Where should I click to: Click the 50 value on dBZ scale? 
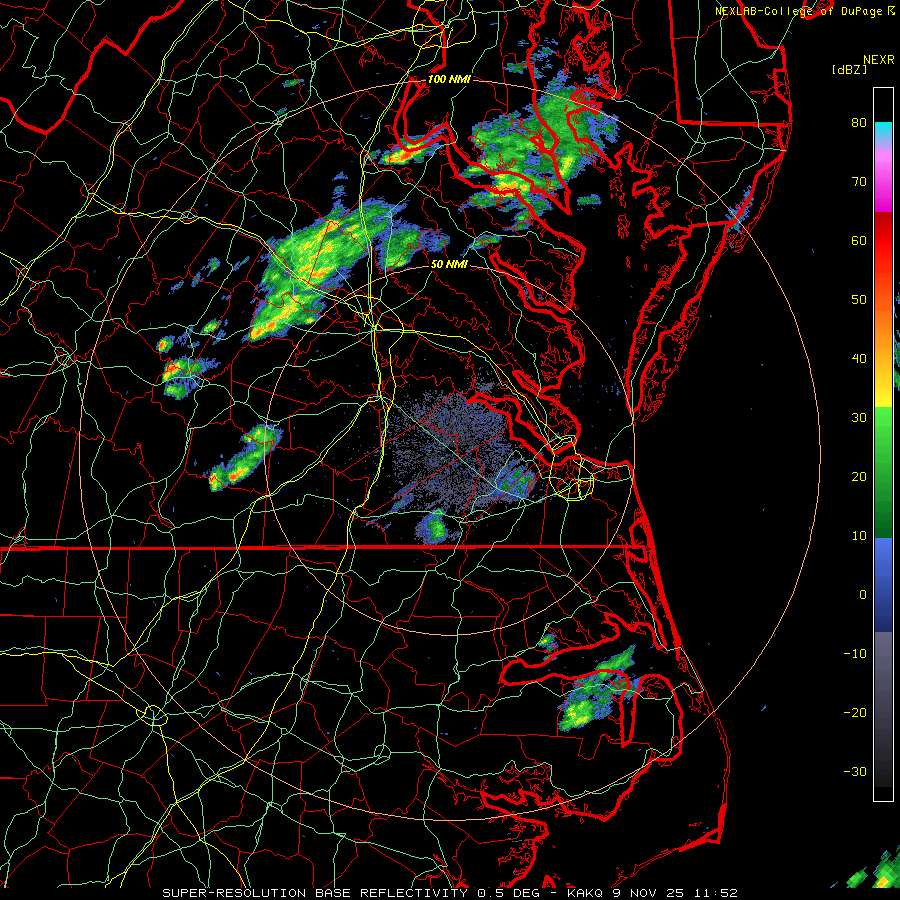point(859,300)
